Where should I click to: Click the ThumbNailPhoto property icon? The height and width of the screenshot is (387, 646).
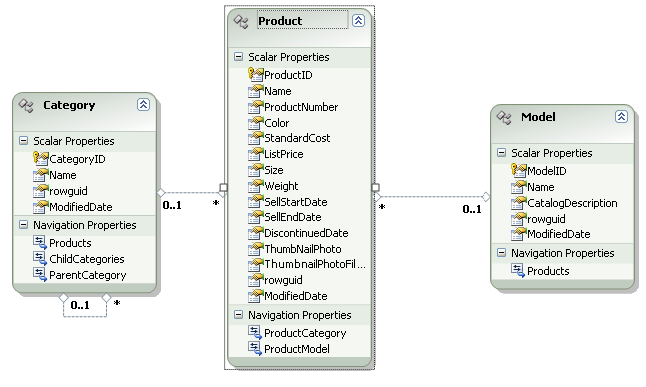click(255, 249)
